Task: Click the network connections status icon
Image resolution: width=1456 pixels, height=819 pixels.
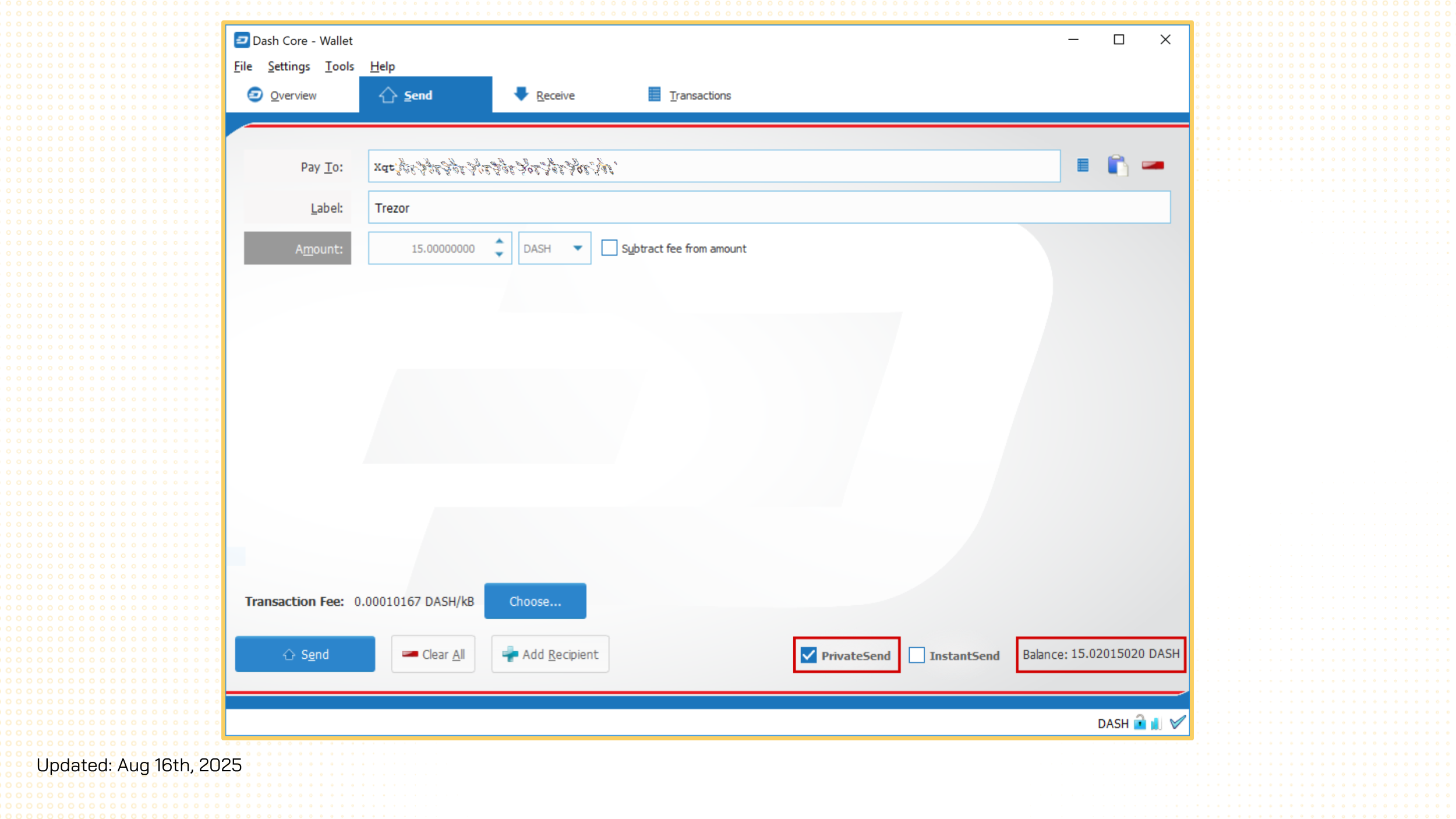Action: pyautogui.click(x=1156, y=723)
